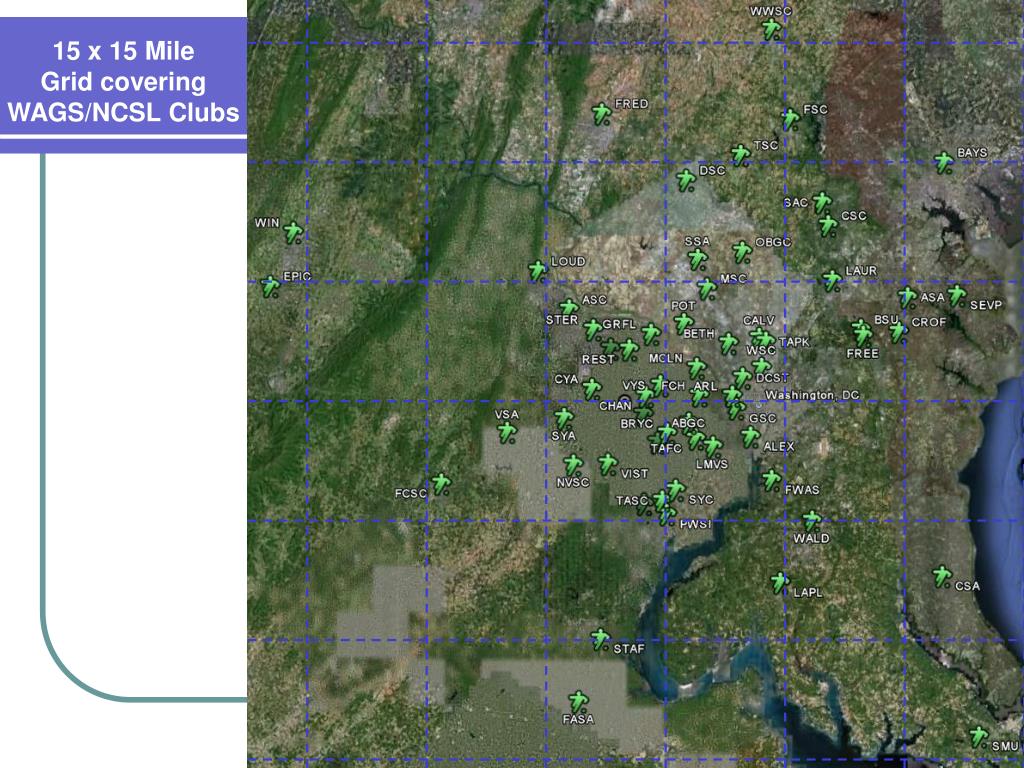Pick the FCSC player marker
Screen dimensions: 1024x768
coord(441,484)
